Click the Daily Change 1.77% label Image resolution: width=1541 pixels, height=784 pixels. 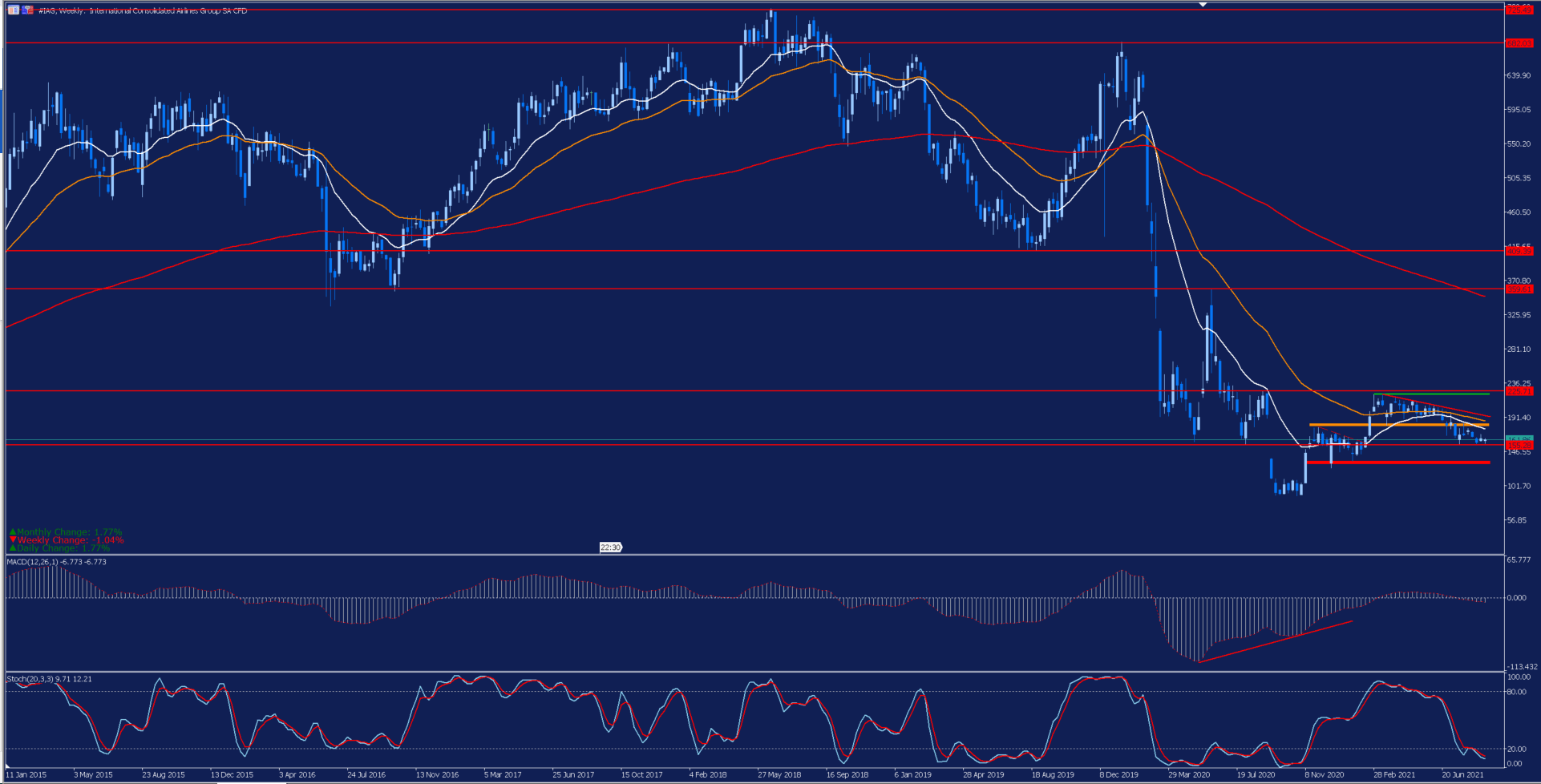(60, 548)
